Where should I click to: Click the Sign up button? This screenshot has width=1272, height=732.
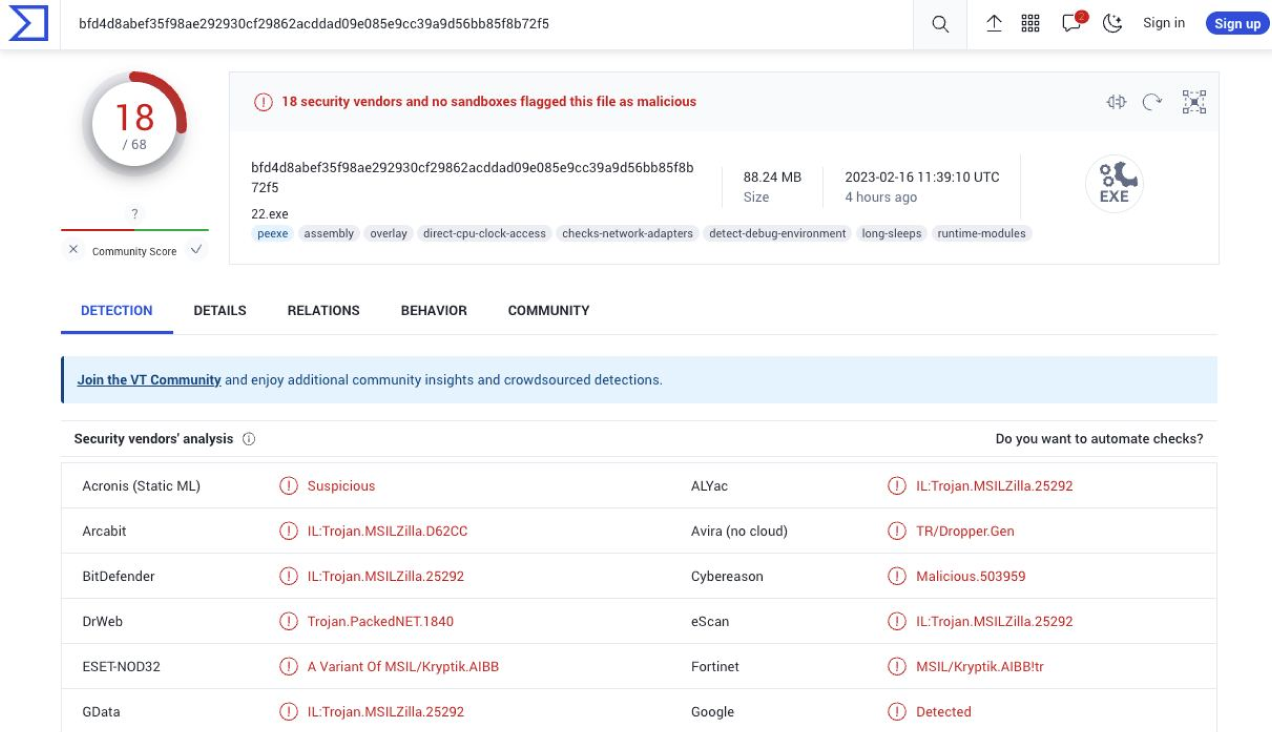click(x=1237, y=24)
